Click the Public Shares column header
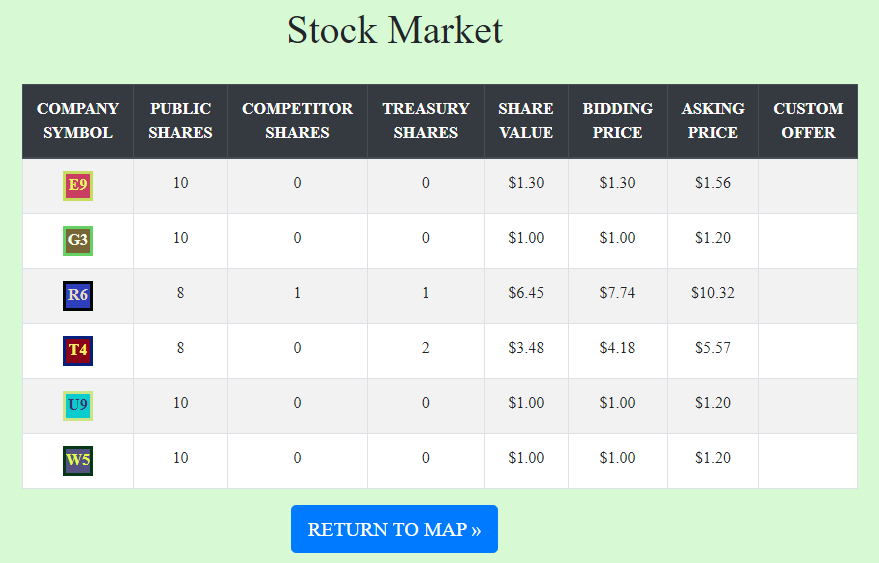This screenshot has height=563, width=879. tap(181, 121)
